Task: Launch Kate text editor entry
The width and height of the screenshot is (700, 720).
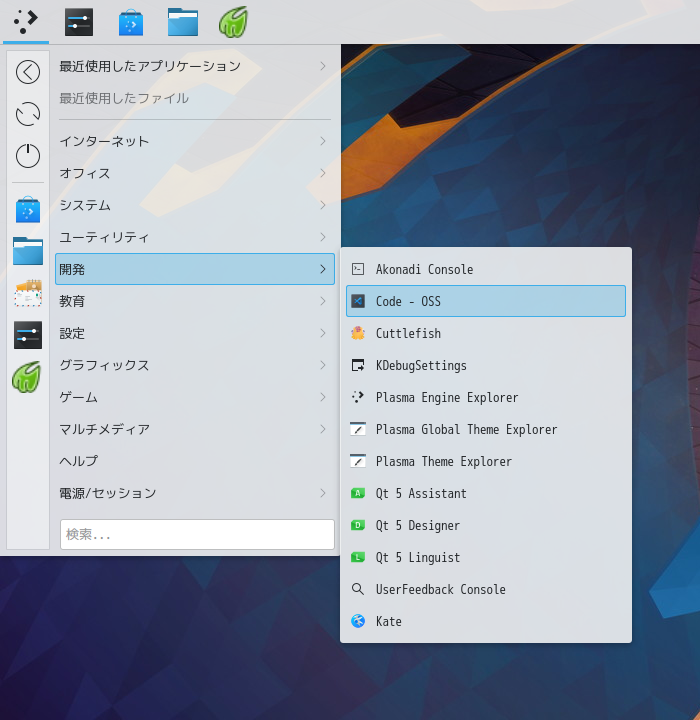Action: (x=486, y=621)
